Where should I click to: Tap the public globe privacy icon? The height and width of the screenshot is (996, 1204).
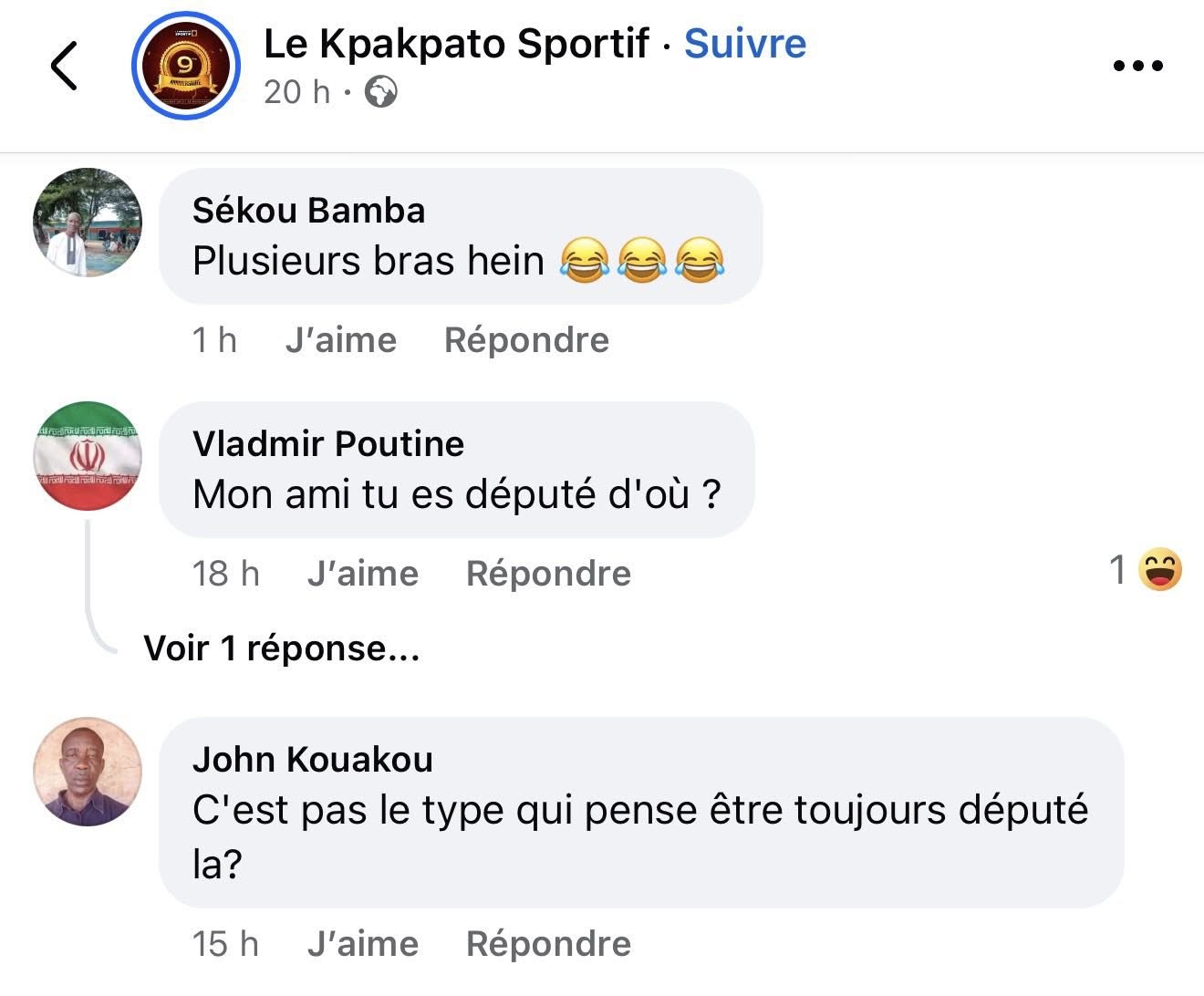[380, 92]
